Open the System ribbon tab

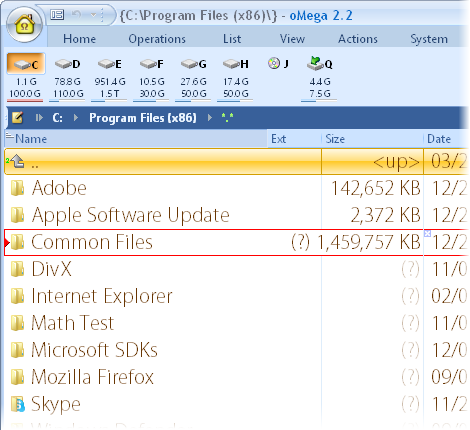click(429, 39)
